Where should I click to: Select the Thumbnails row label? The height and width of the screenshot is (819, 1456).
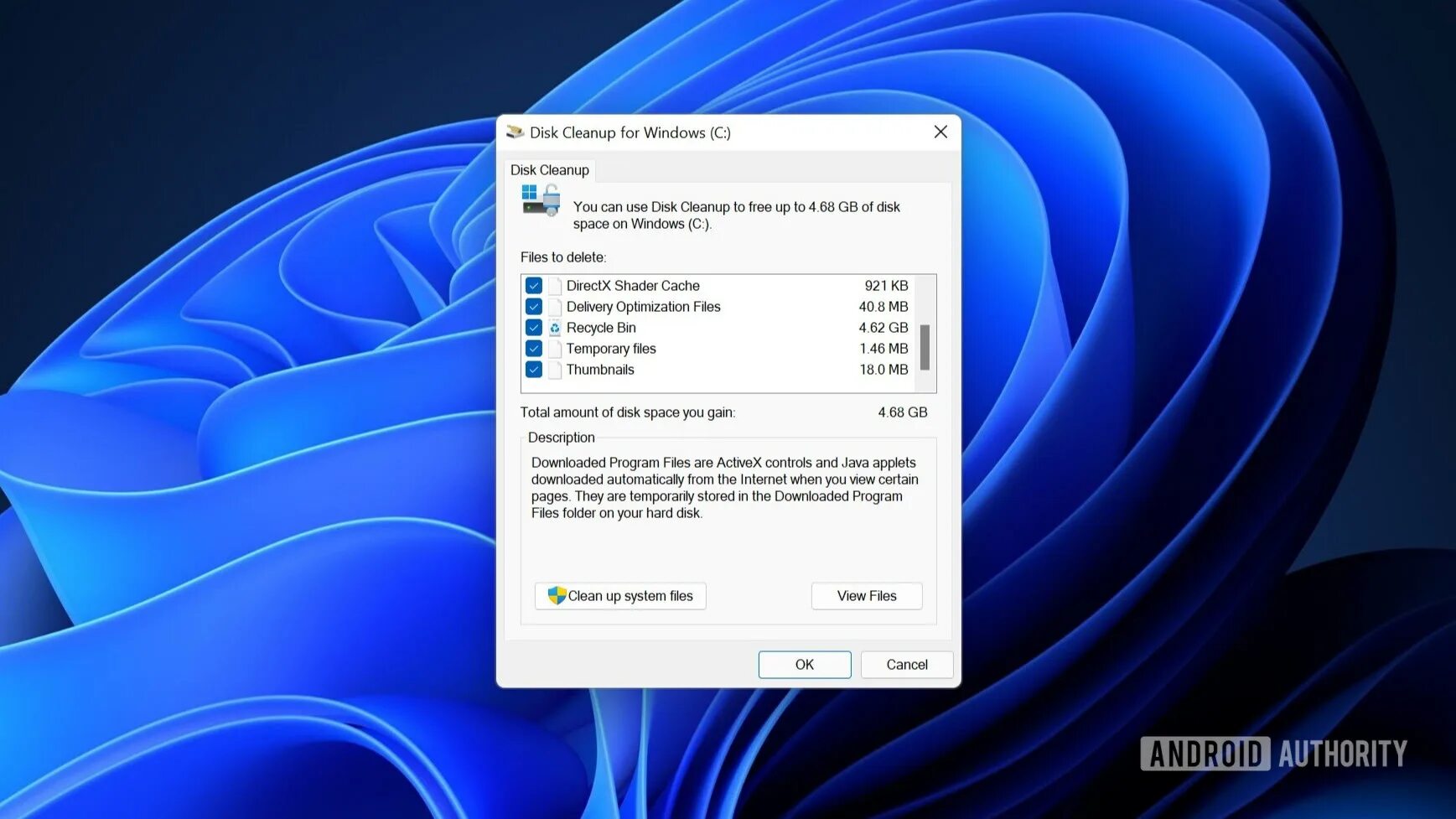tap(600, 370)
